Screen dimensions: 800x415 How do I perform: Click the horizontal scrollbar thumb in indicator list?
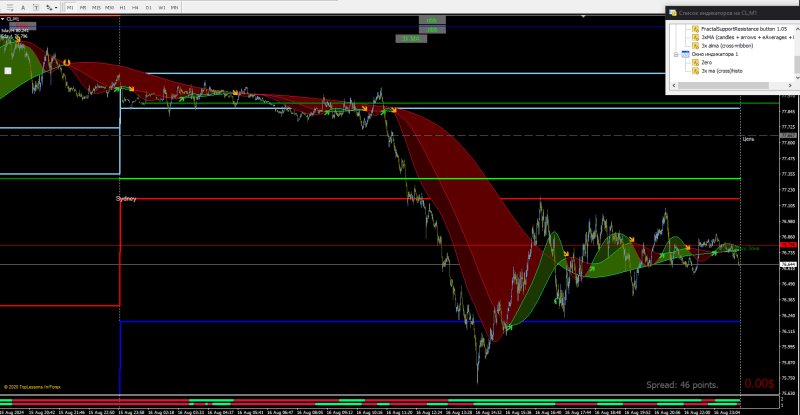click(723, 85)
